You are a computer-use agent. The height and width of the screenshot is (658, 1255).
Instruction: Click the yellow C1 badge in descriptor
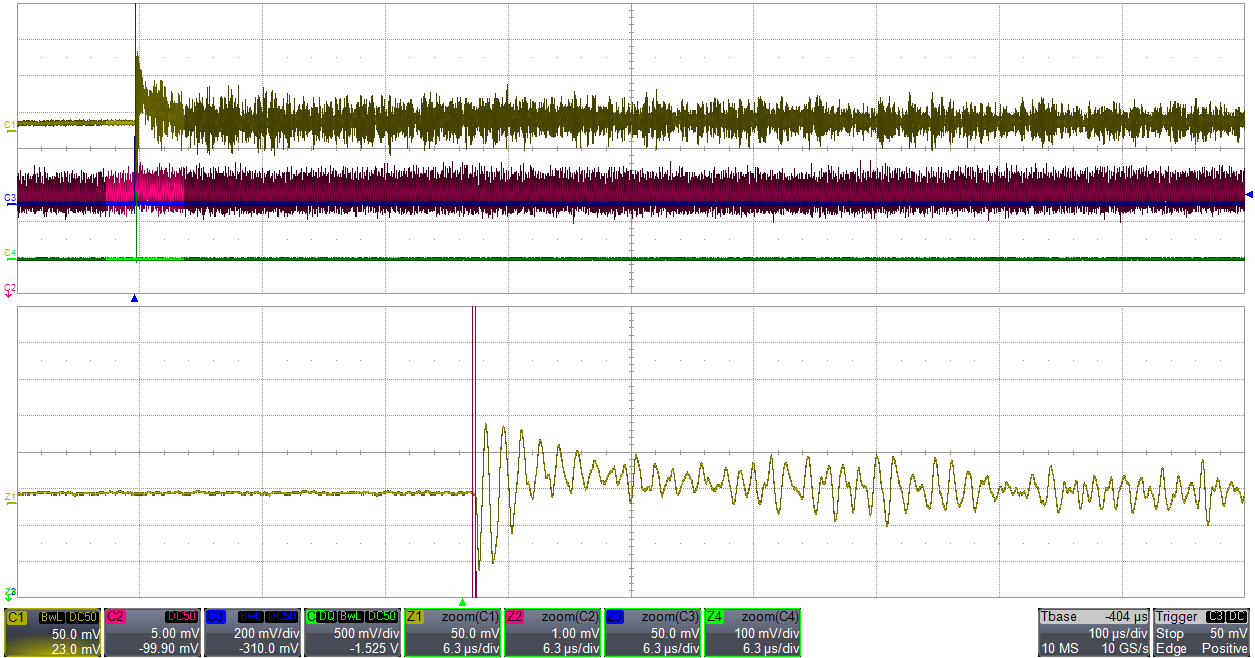click(15, 618)
